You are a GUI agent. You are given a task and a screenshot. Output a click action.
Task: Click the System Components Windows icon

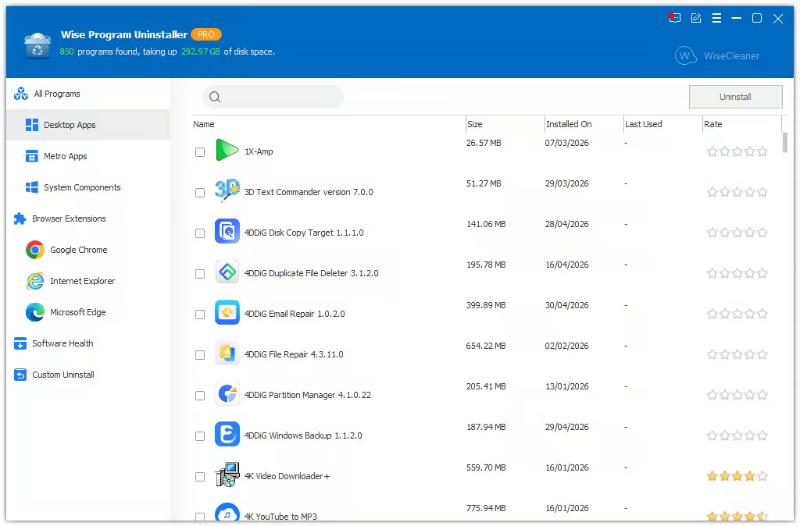pyautogui.click(x=32, y=187)
